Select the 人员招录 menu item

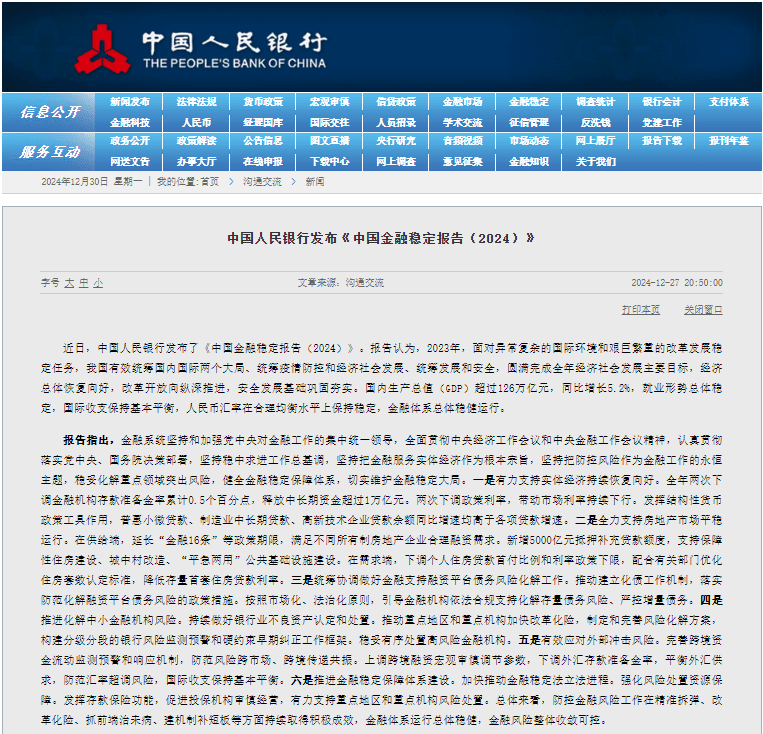pos(396,123)
